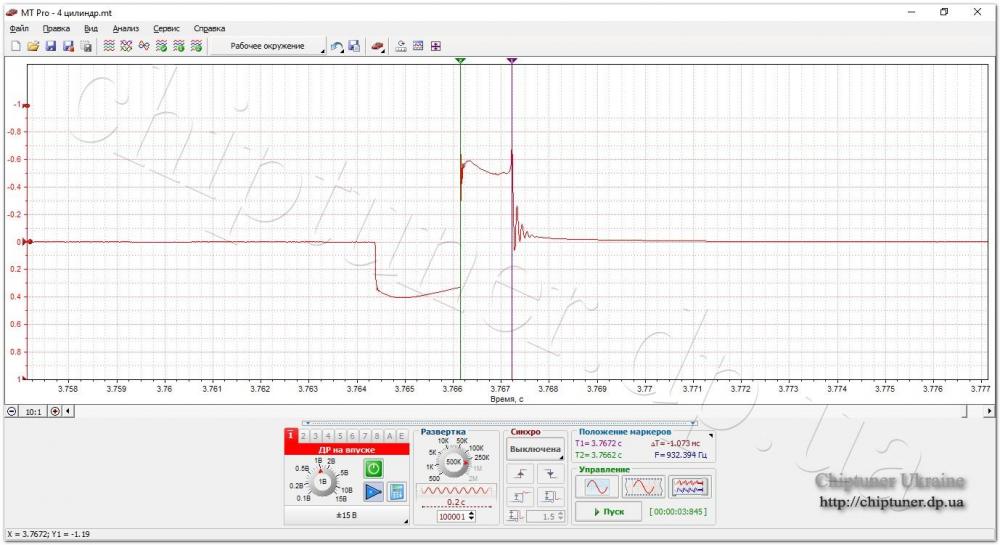The height and width of the screenshot is (545, 1000).
Task: Open the Справка menu
Action: 209,29
